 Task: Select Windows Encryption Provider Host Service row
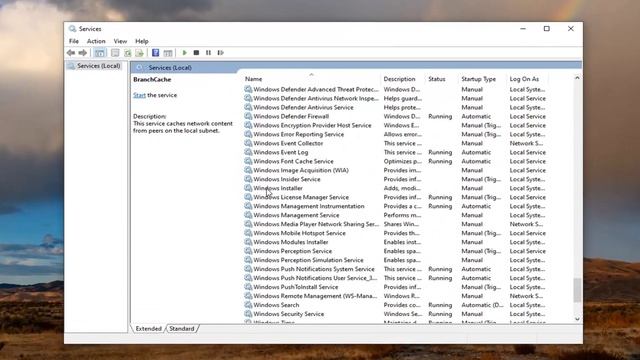395,125
